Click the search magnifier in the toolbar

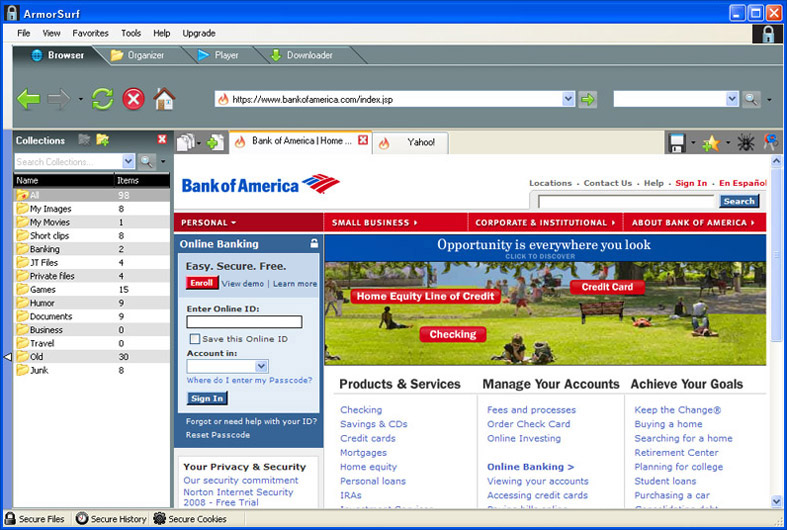click(751, 99)
